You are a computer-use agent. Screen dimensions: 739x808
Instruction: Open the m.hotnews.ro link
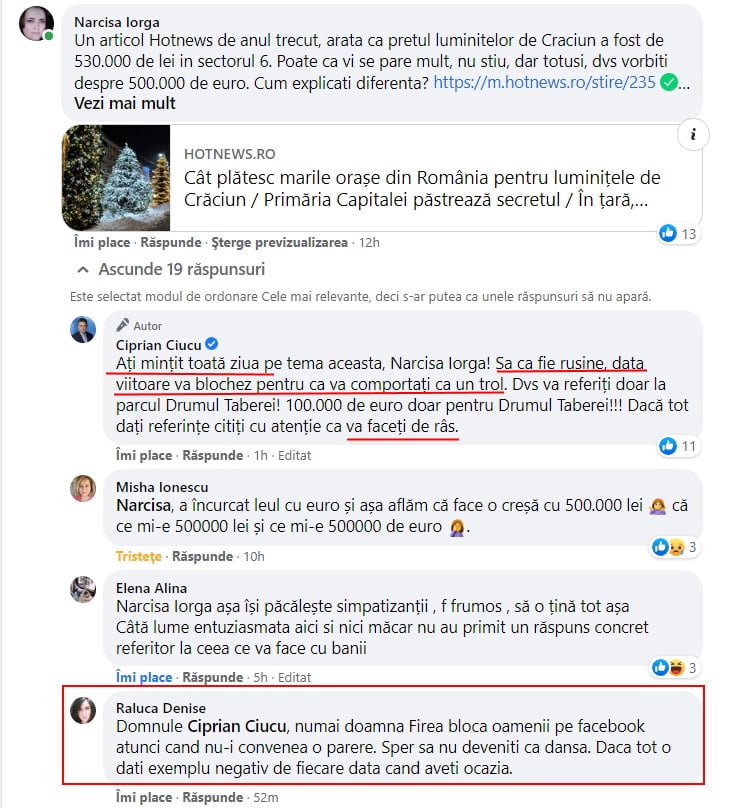tap(544, 82)
